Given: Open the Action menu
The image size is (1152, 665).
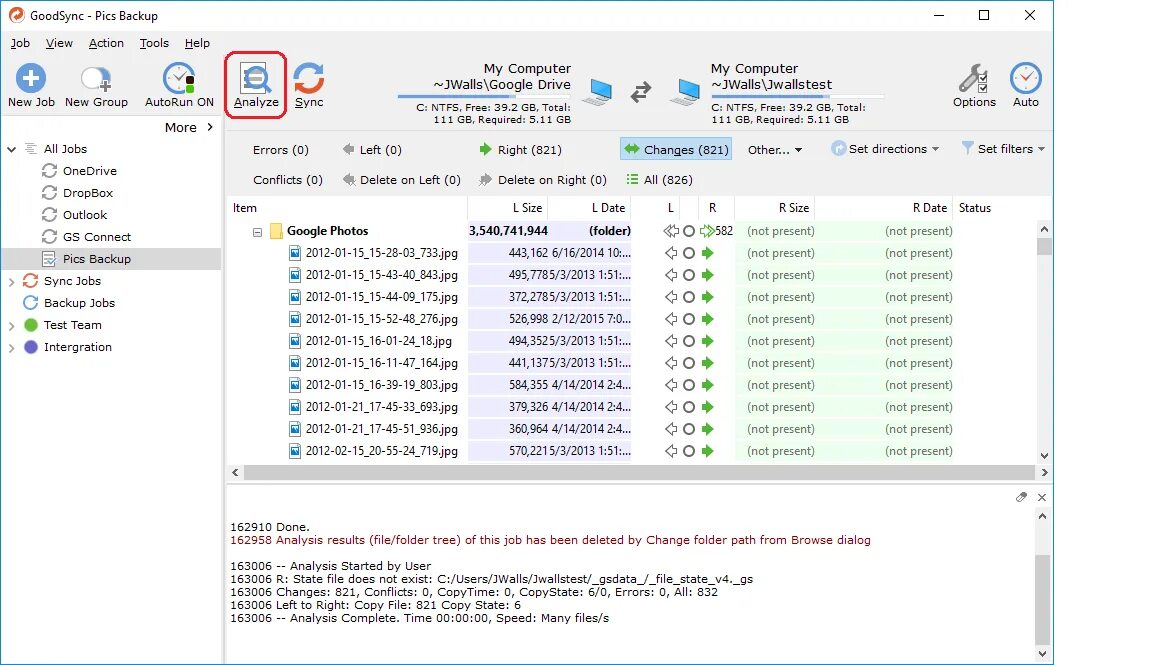Looking at the screenshot, I should (x=106, y=43).
